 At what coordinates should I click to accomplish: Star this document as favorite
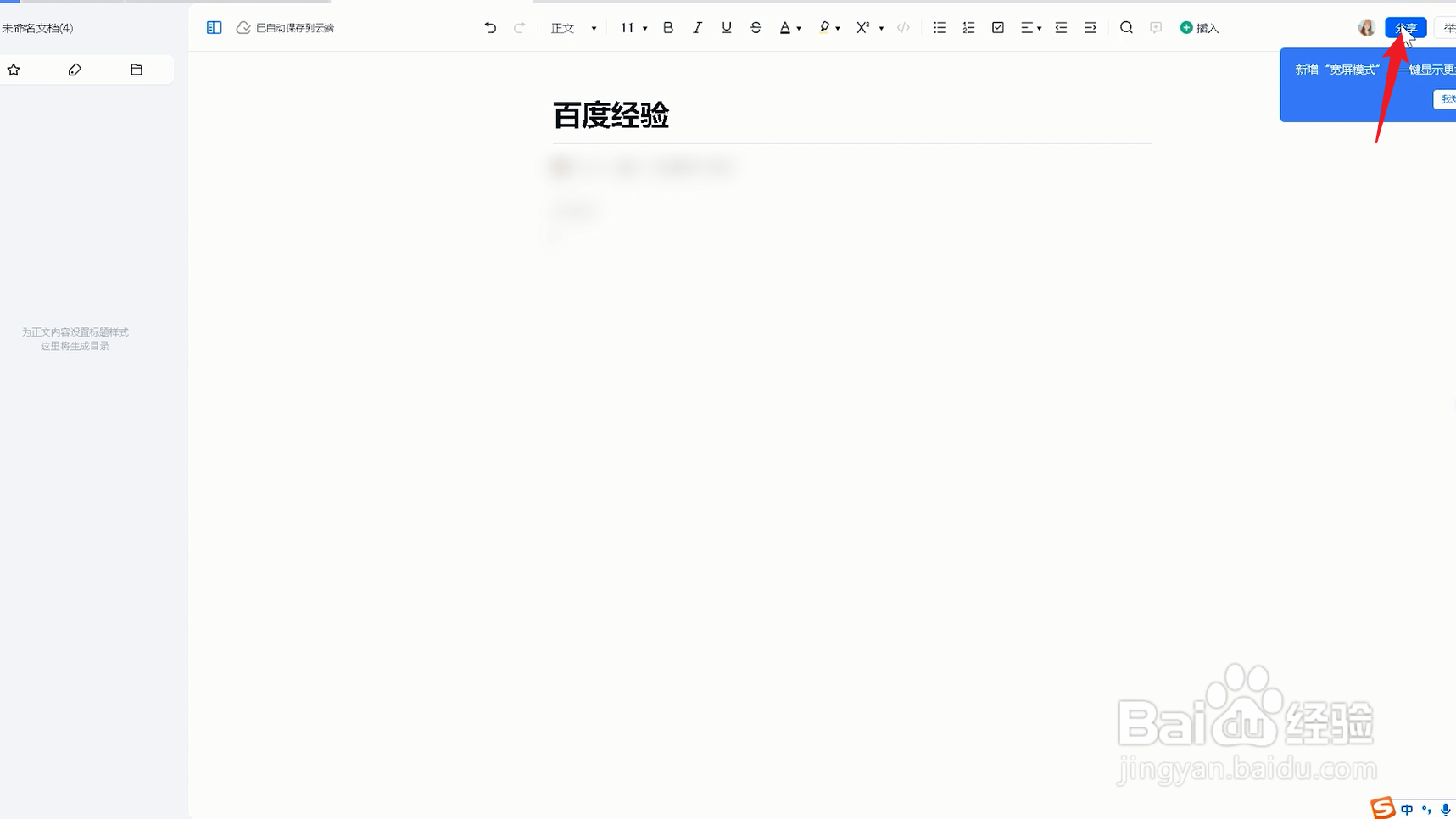pos(14,70)
